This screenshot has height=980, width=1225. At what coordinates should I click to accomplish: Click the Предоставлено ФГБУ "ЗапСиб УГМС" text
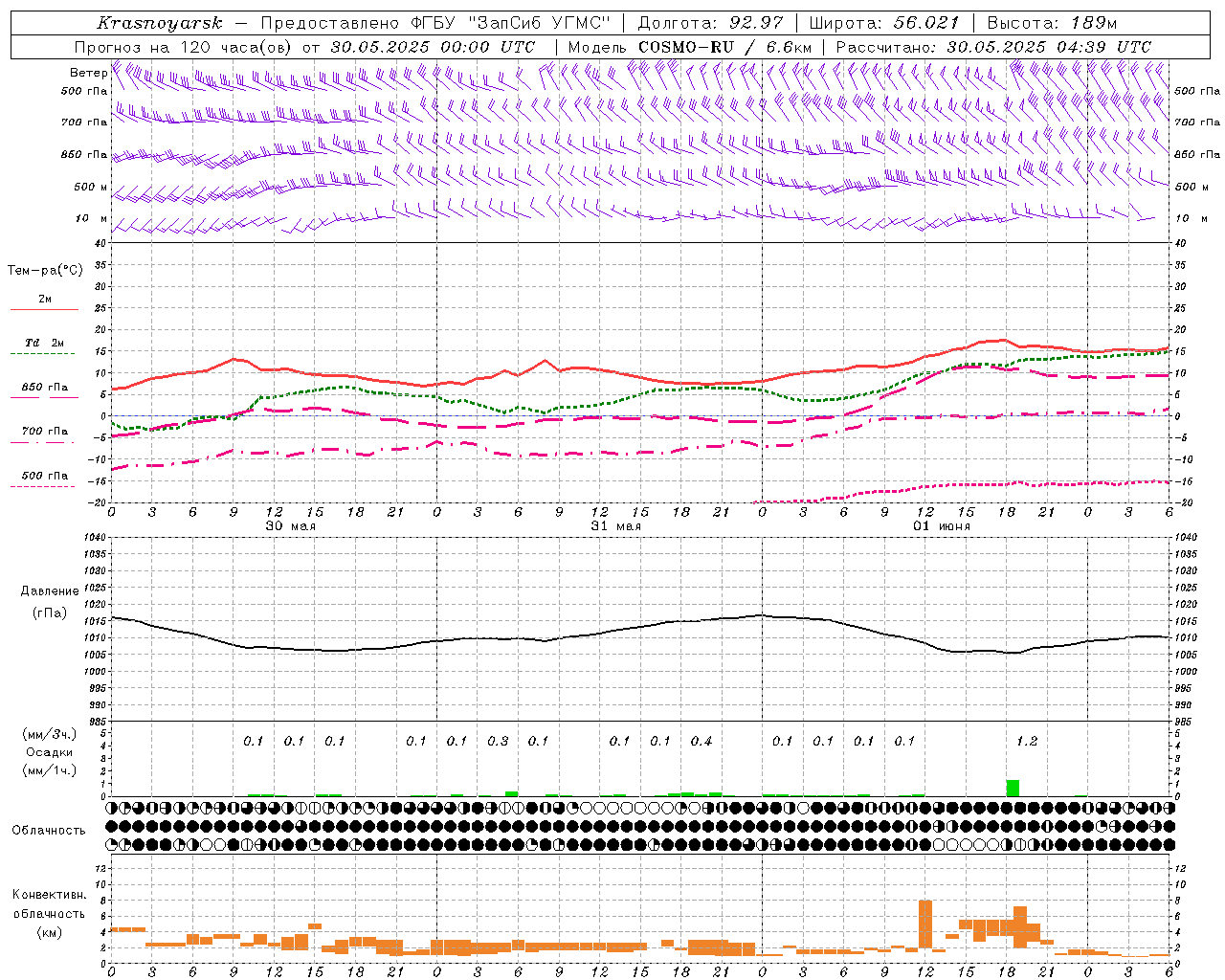point(435,23)
